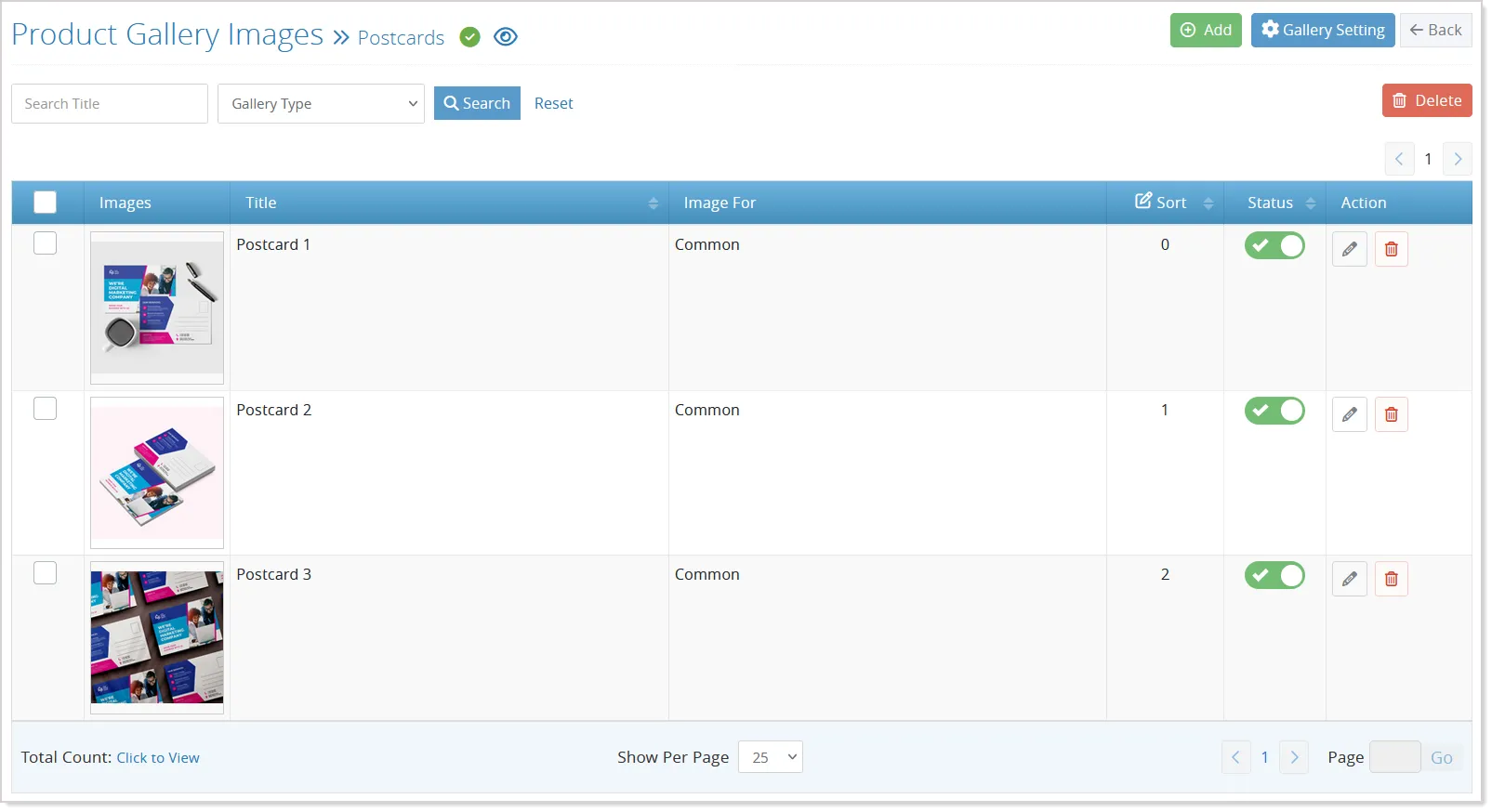Open the Show Per Page 25 dropdown
Screen dimensions: 1492x812
(771, 757)
